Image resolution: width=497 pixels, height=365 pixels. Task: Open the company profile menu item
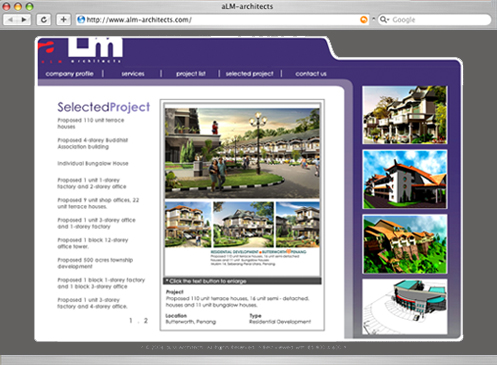point(69,74)
